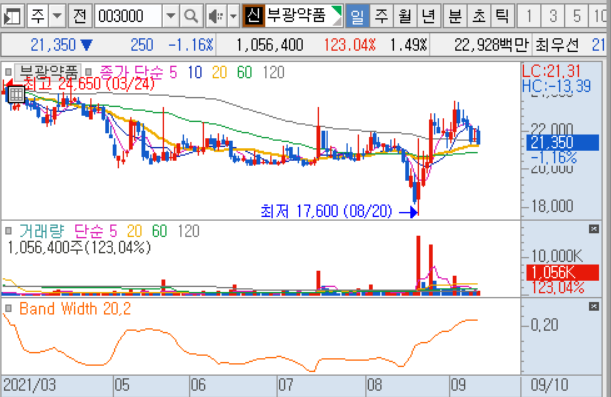Click price MA 120 legend in gray
Image resolution: width=611 pixels, height=397 pixels.
(273, 72)
